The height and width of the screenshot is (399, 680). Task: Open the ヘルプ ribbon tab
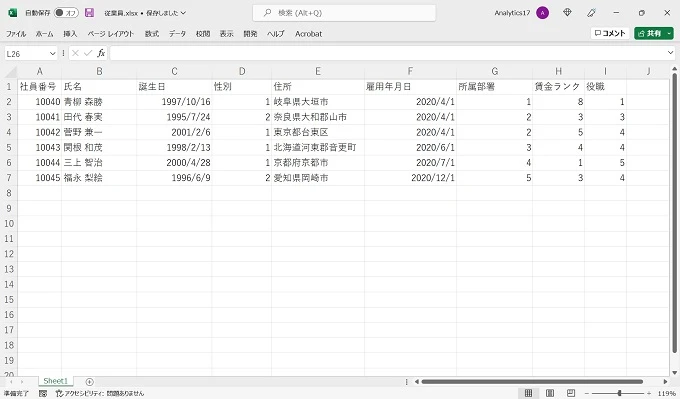pos(275,33)
